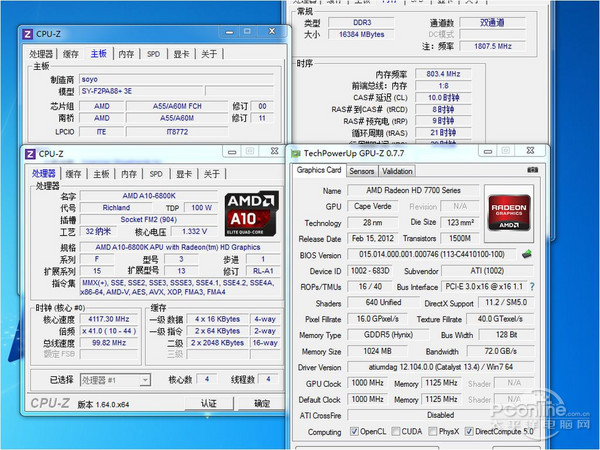600x450 pixels.
Task: Switch to the Validation tab in GPU-Z
Action: 397,171
